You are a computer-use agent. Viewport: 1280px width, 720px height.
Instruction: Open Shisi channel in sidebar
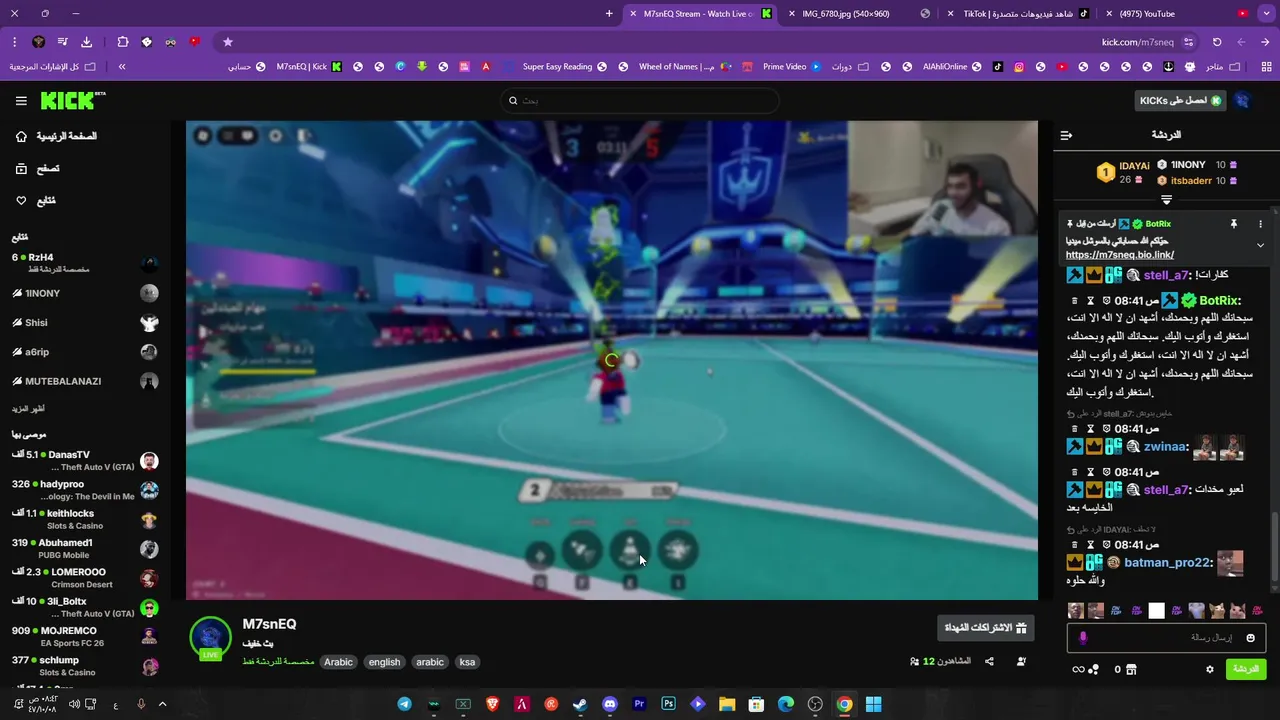85,322
